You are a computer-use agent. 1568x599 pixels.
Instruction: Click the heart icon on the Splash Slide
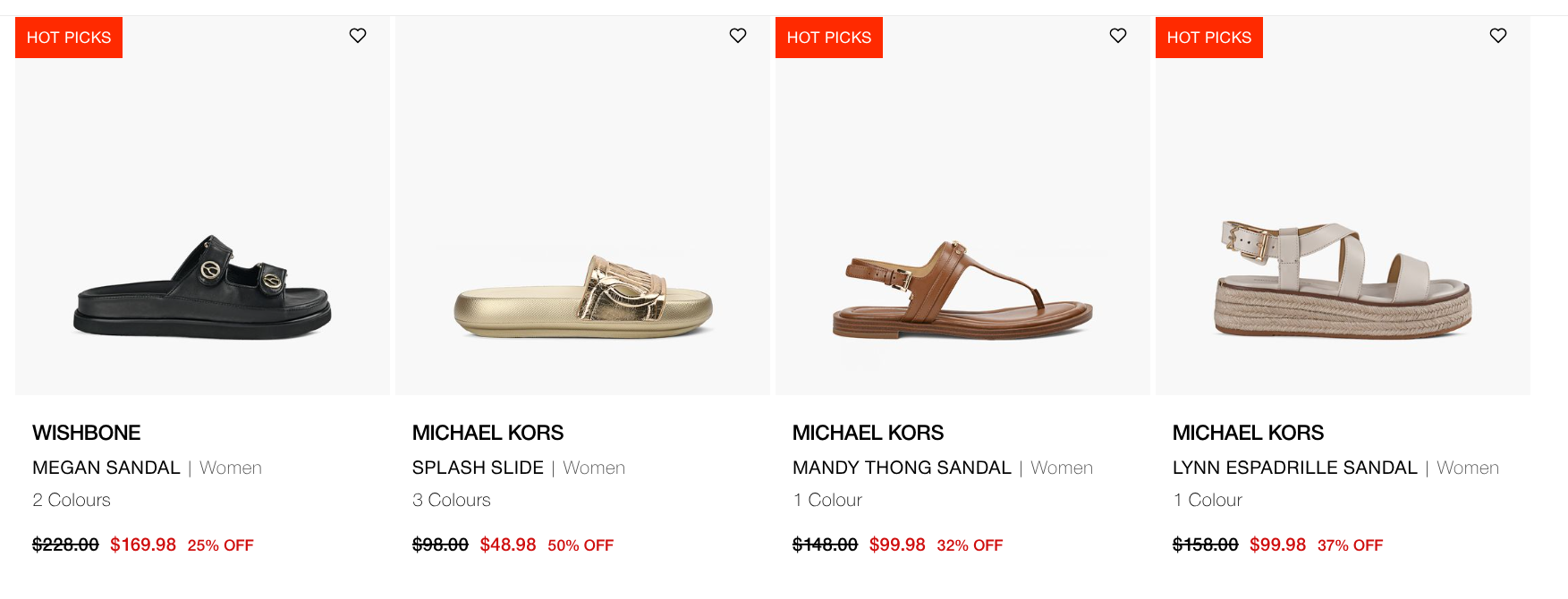point(738,36)
